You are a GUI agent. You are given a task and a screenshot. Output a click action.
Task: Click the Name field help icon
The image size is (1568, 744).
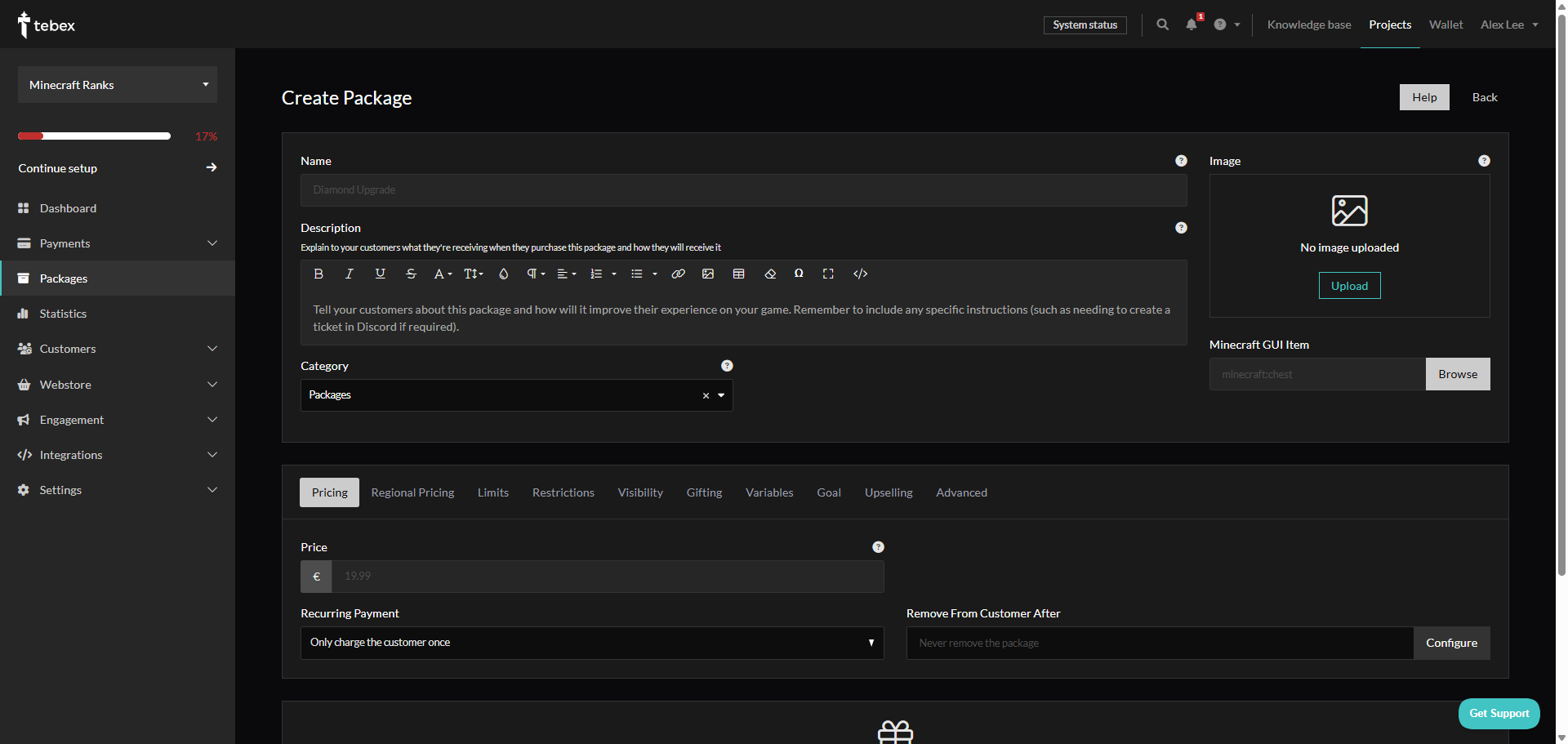pos(1181,161)
